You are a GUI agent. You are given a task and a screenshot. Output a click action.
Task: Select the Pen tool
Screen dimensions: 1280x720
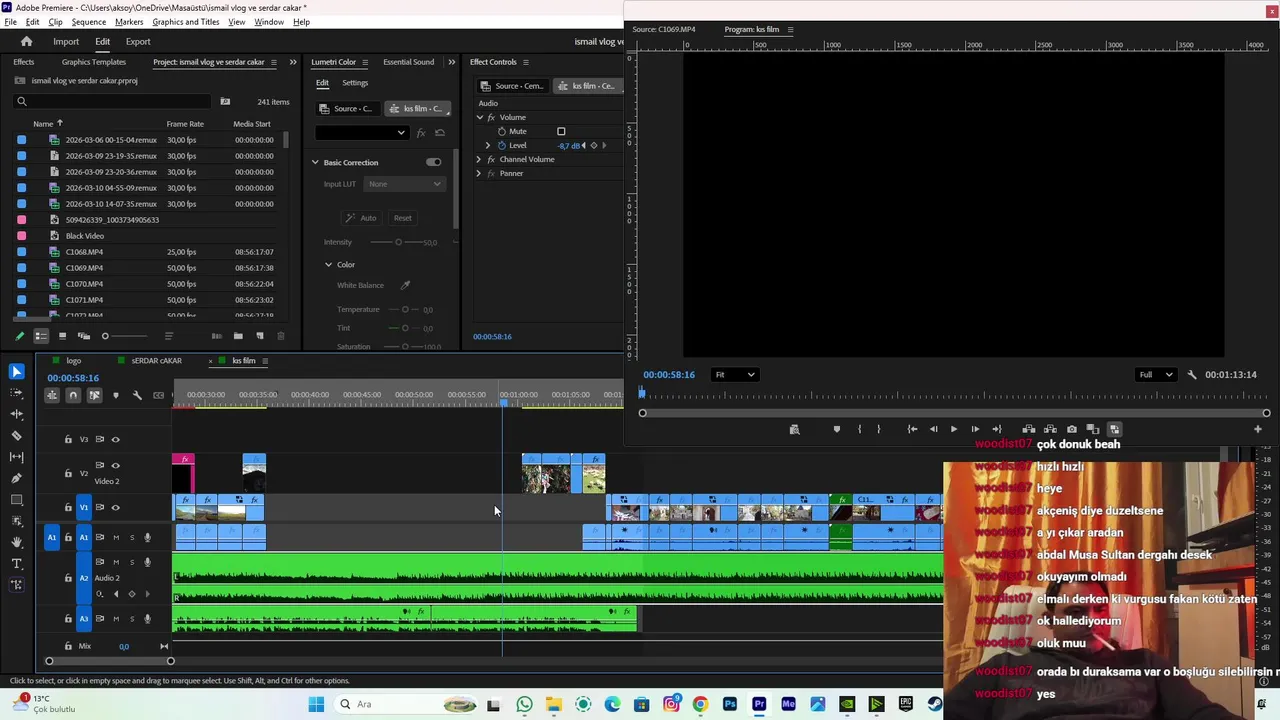[16, 478]
